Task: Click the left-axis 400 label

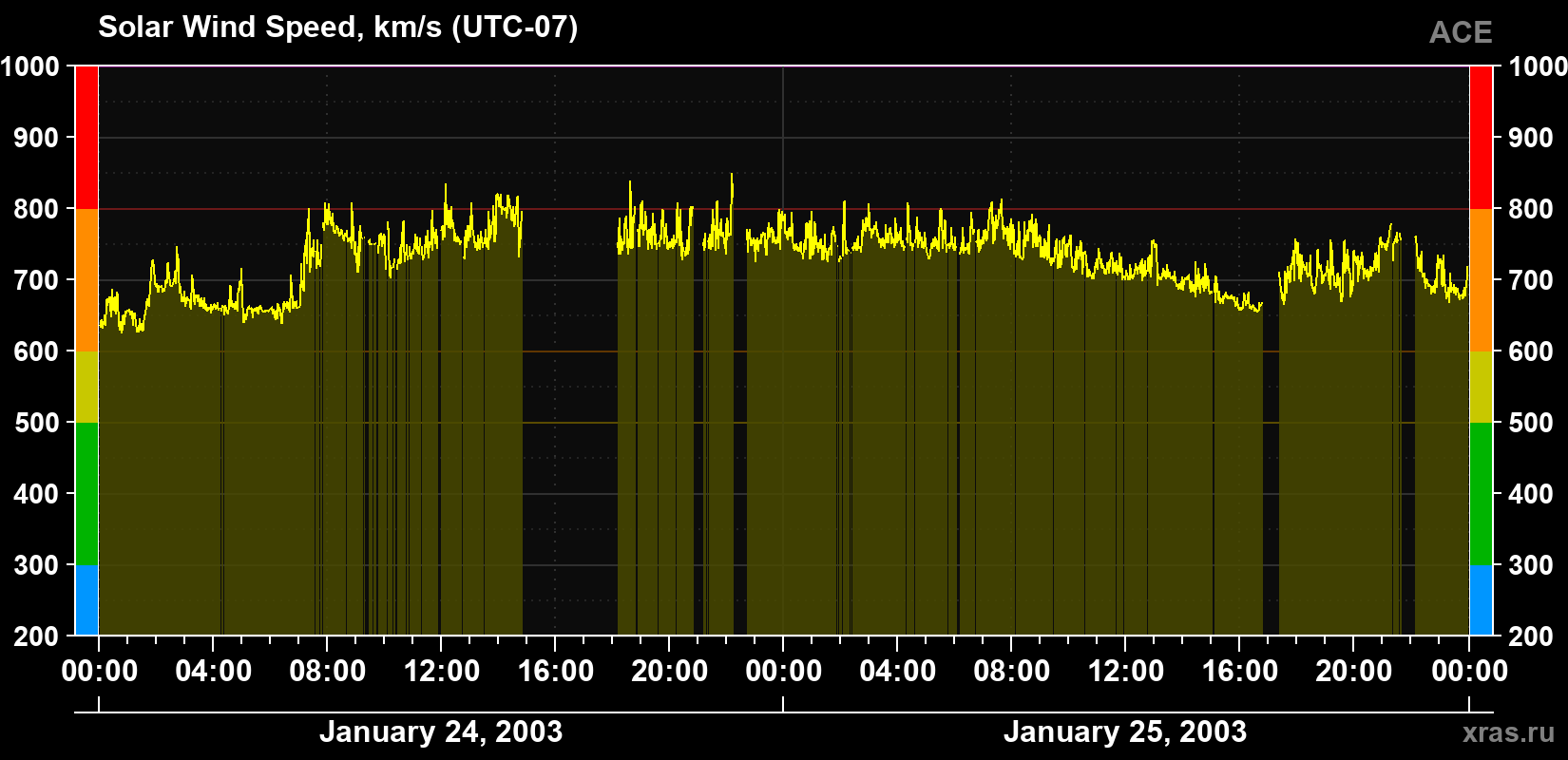Action: pyautogui.click(x=37, y=494)
